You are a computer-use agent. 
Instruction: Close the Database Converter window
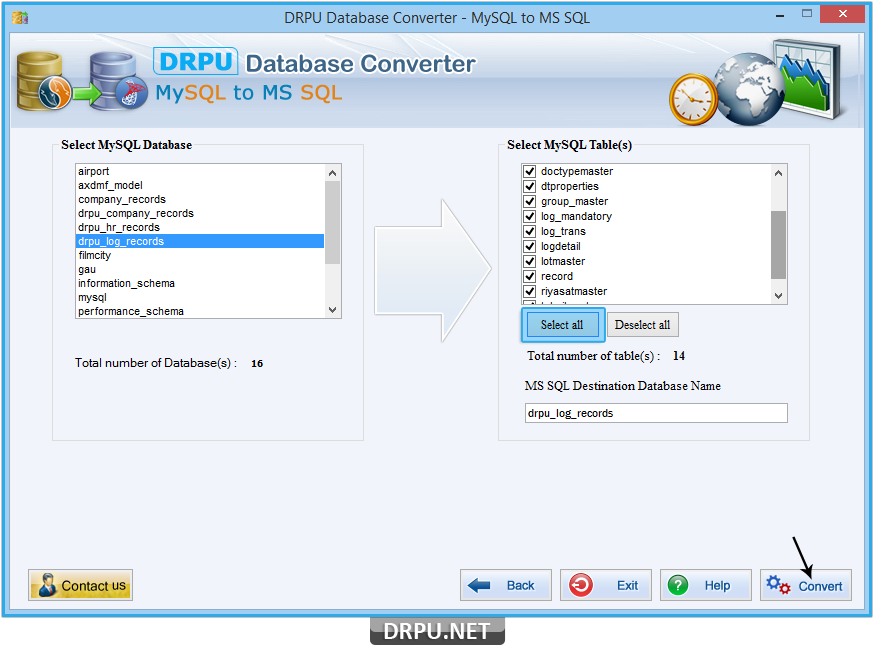tap(842, 14)
